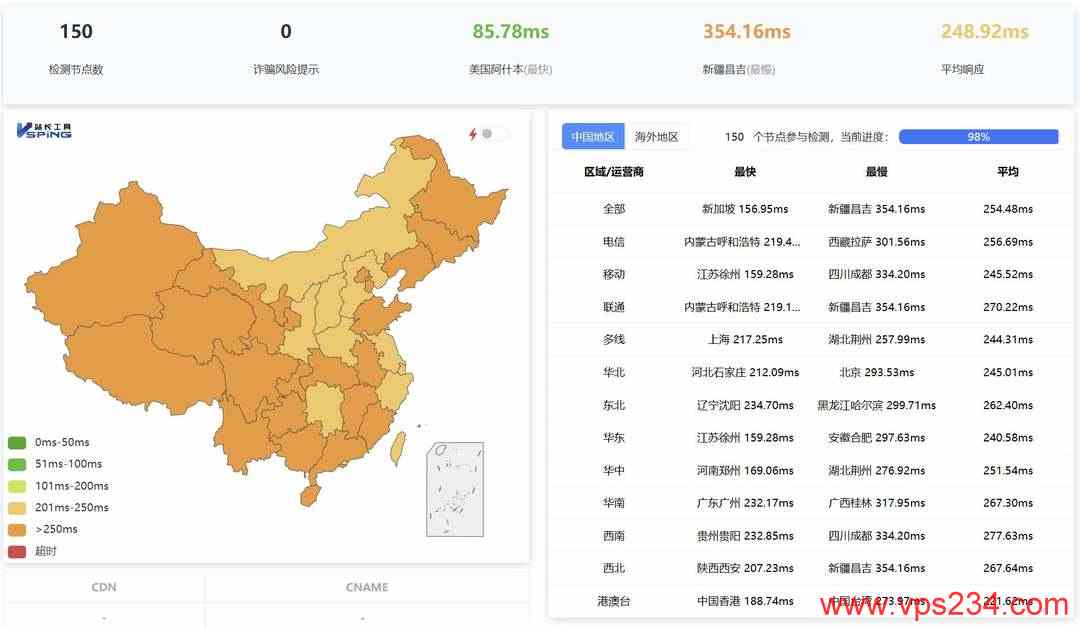Click 陕西西安 207.23ms cell
1080x627 pixels.
[x=745, y=568]
